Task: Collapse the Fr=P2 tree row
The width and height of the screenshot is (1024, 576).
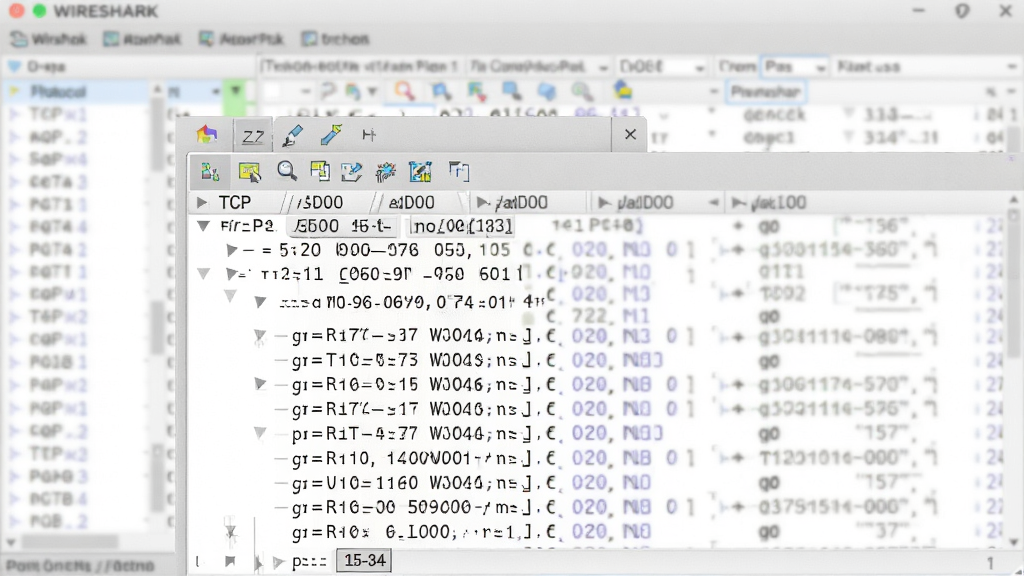Action: 204,226
